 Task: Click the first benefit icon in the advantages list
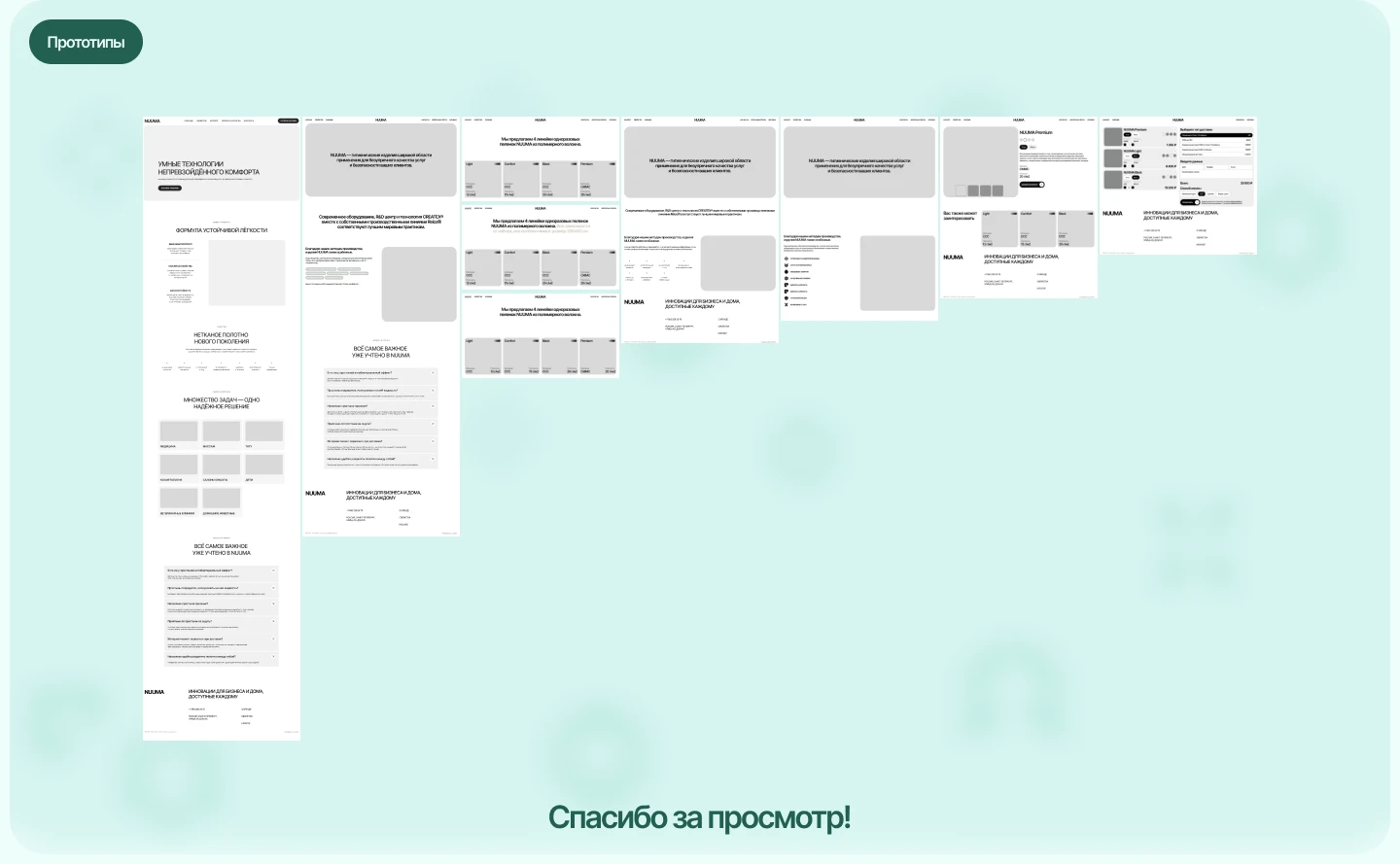166,363
